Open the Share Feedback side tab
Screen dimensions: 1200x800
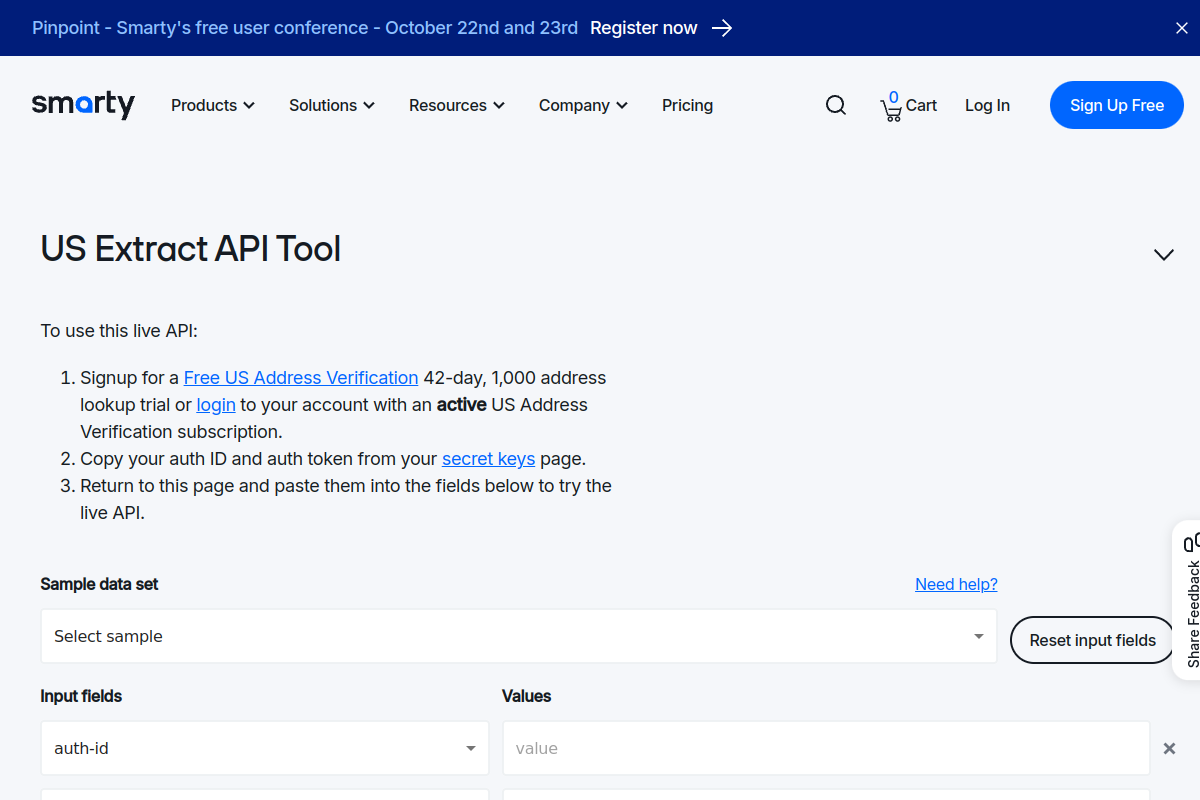click(x=1187, y=600)
